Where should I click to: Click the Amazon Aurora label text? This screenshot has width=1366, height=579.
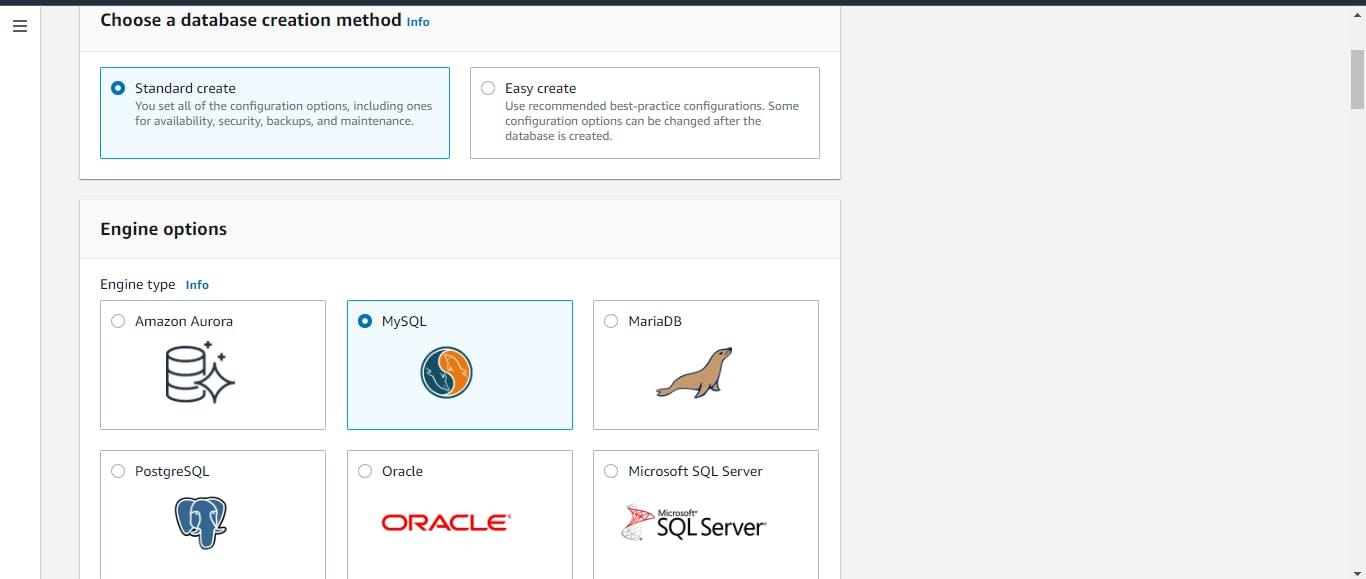184,321
